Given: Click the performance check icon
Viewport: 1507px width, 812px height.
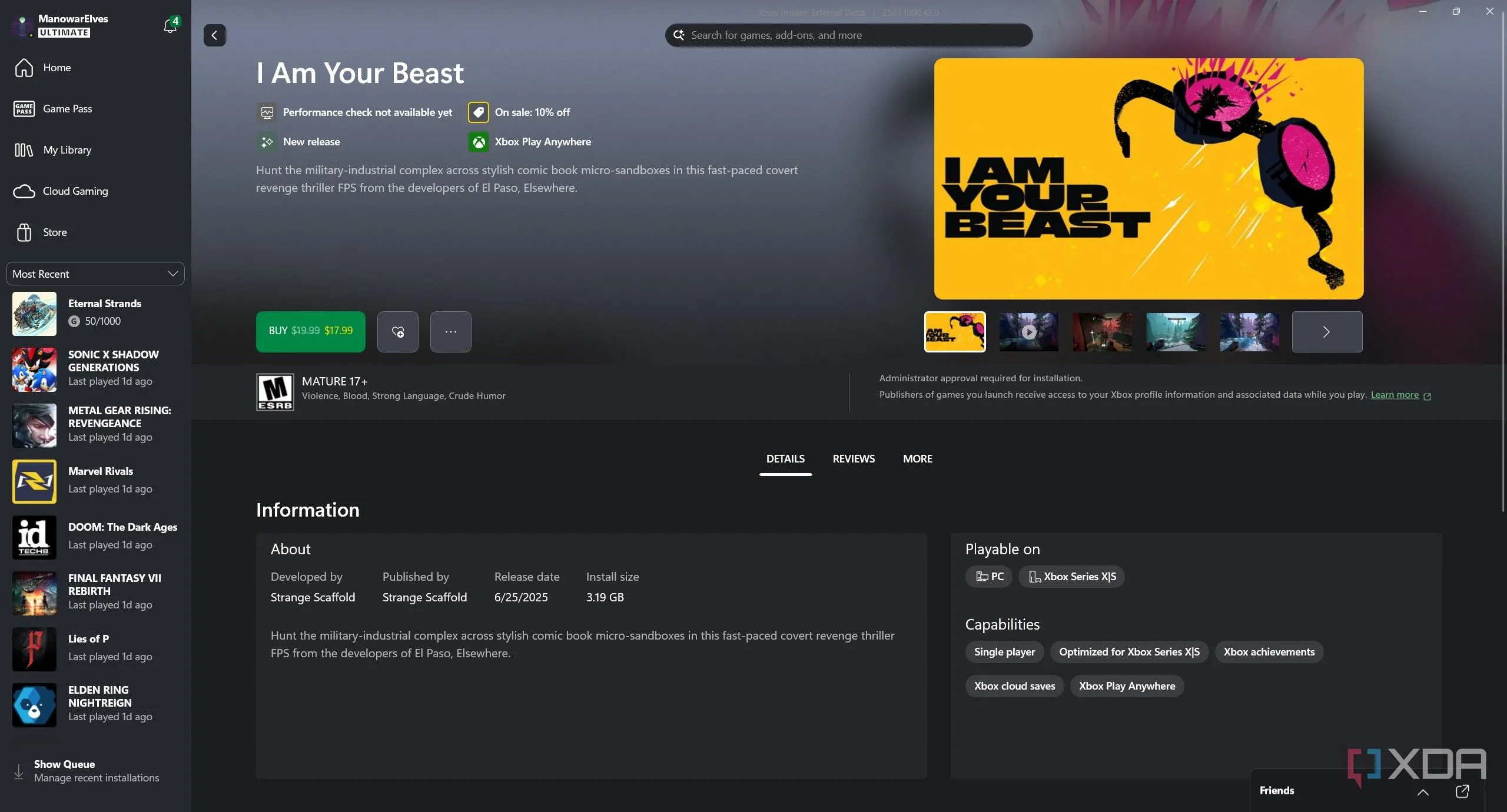Looking at the screenshot, I should tap(267, 112).
